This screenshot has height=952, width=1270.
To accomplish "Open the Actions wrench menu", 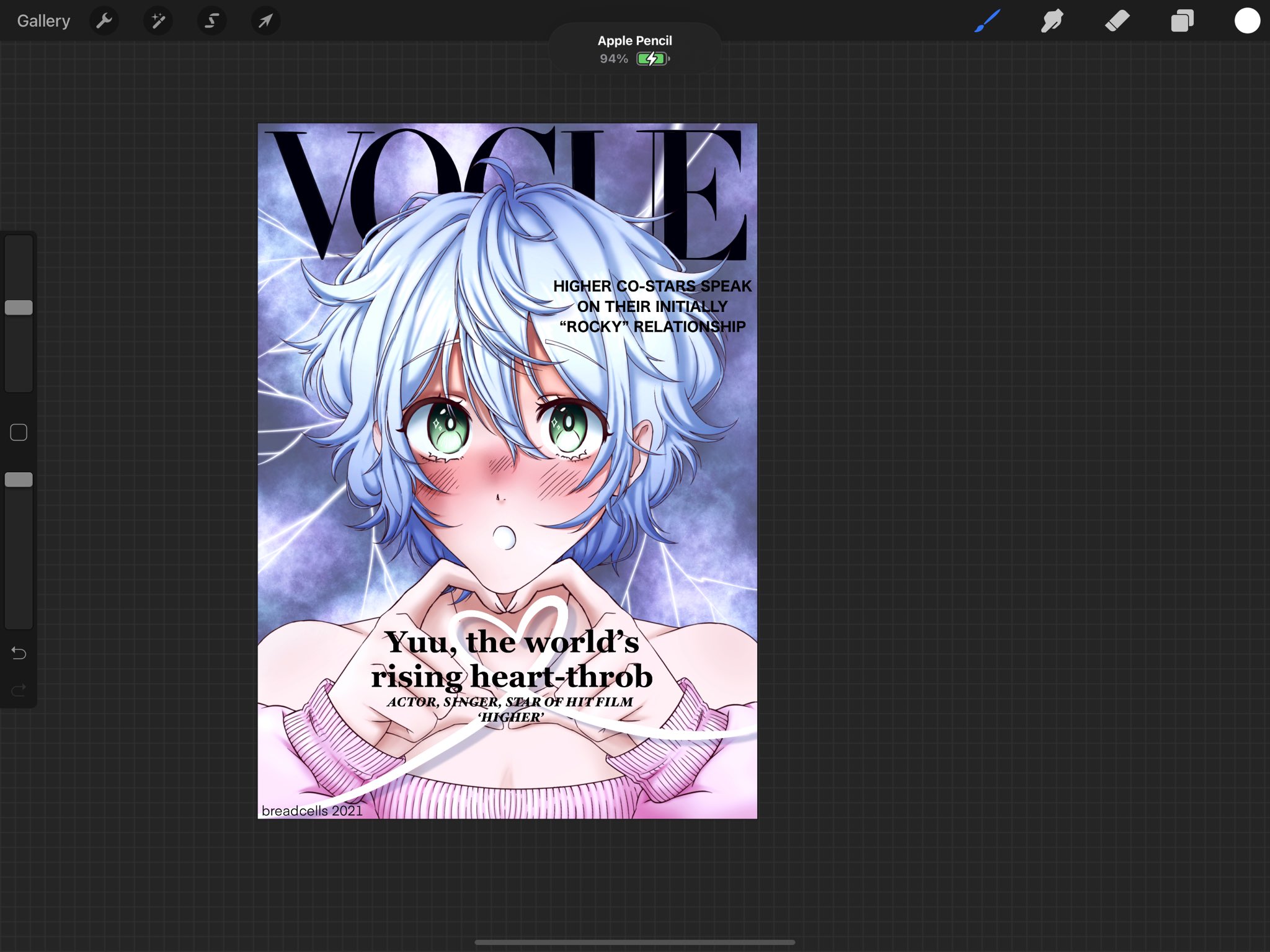I will (x=104, y=21).
